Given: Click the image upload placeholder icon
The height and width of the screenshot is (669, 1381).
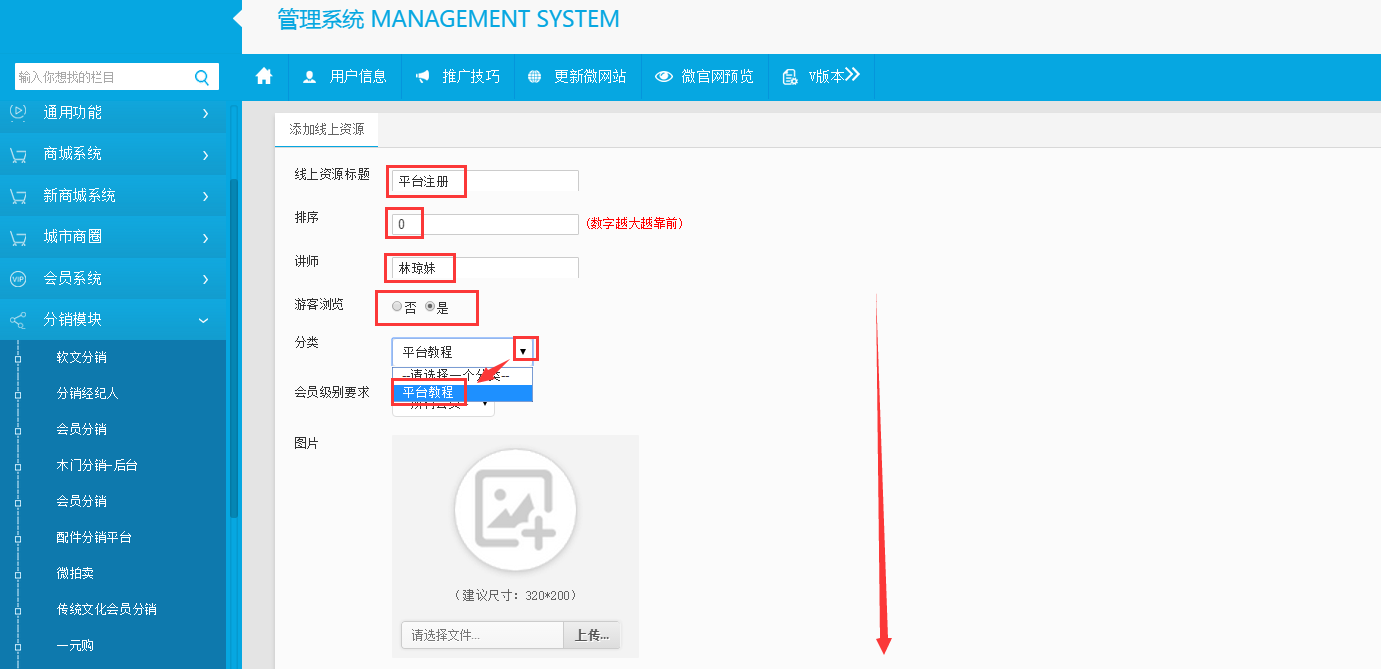Looking at the screenshot, I should point(515,509).
